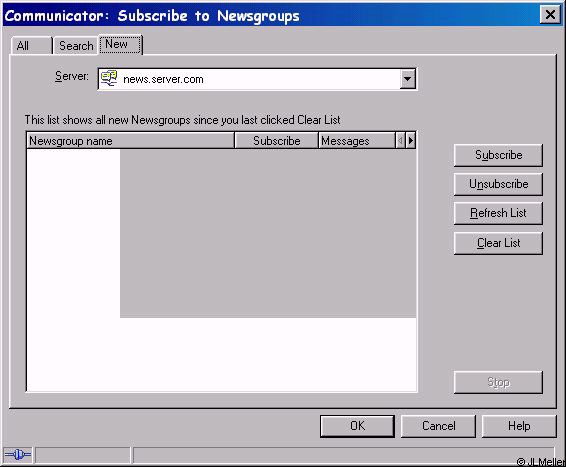Close the Subscribe to Newsgroups dialog
Screen dimensions: 566x467
point(550,15)
